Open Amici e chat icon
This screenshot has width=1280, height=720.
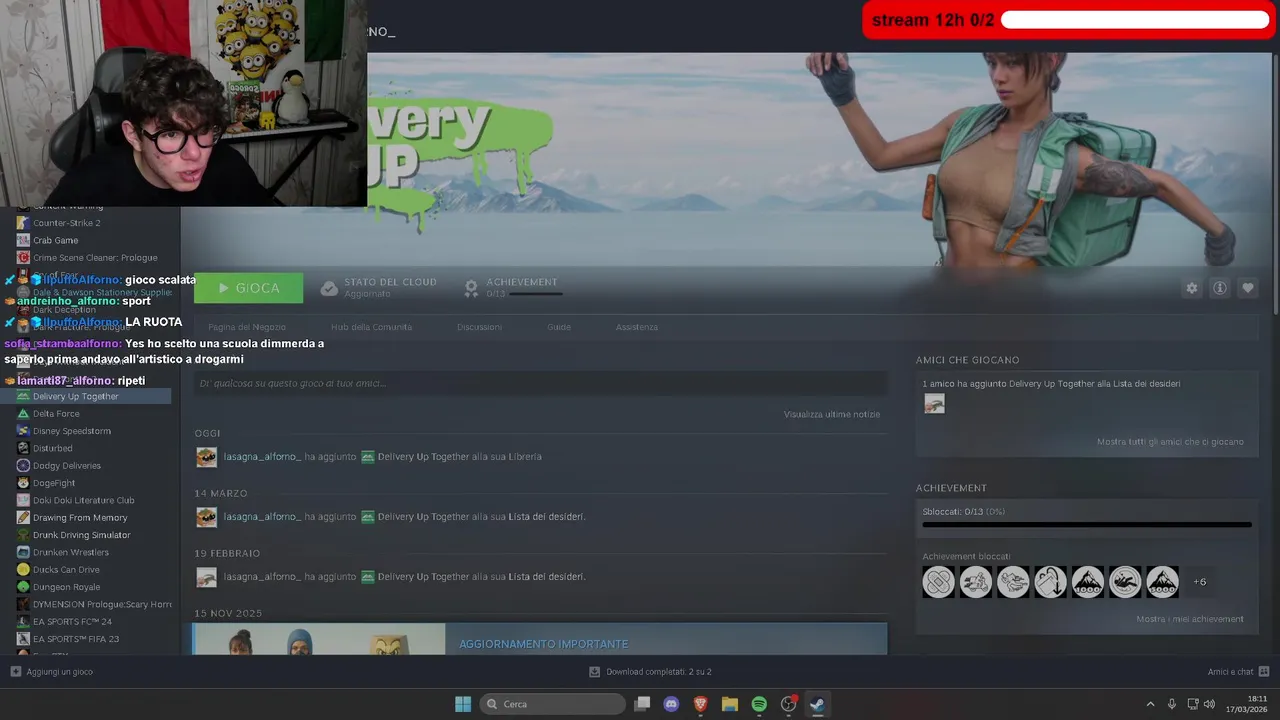click(x=1264, y=672)
